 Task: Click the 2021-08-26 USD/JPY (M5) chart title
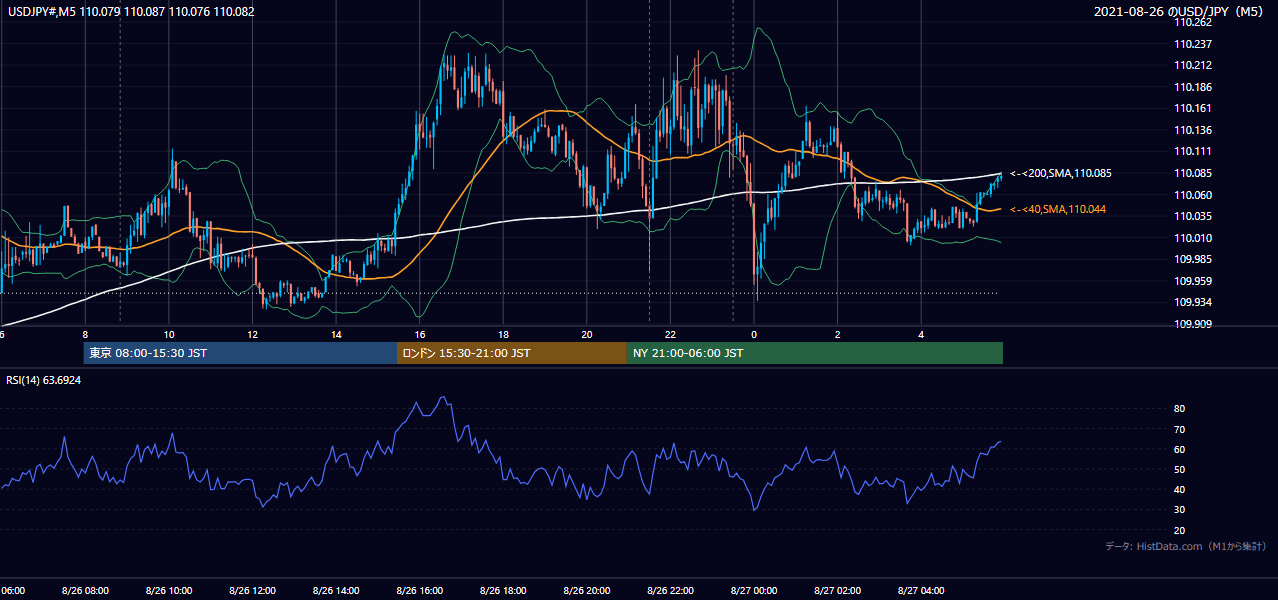1180,12
